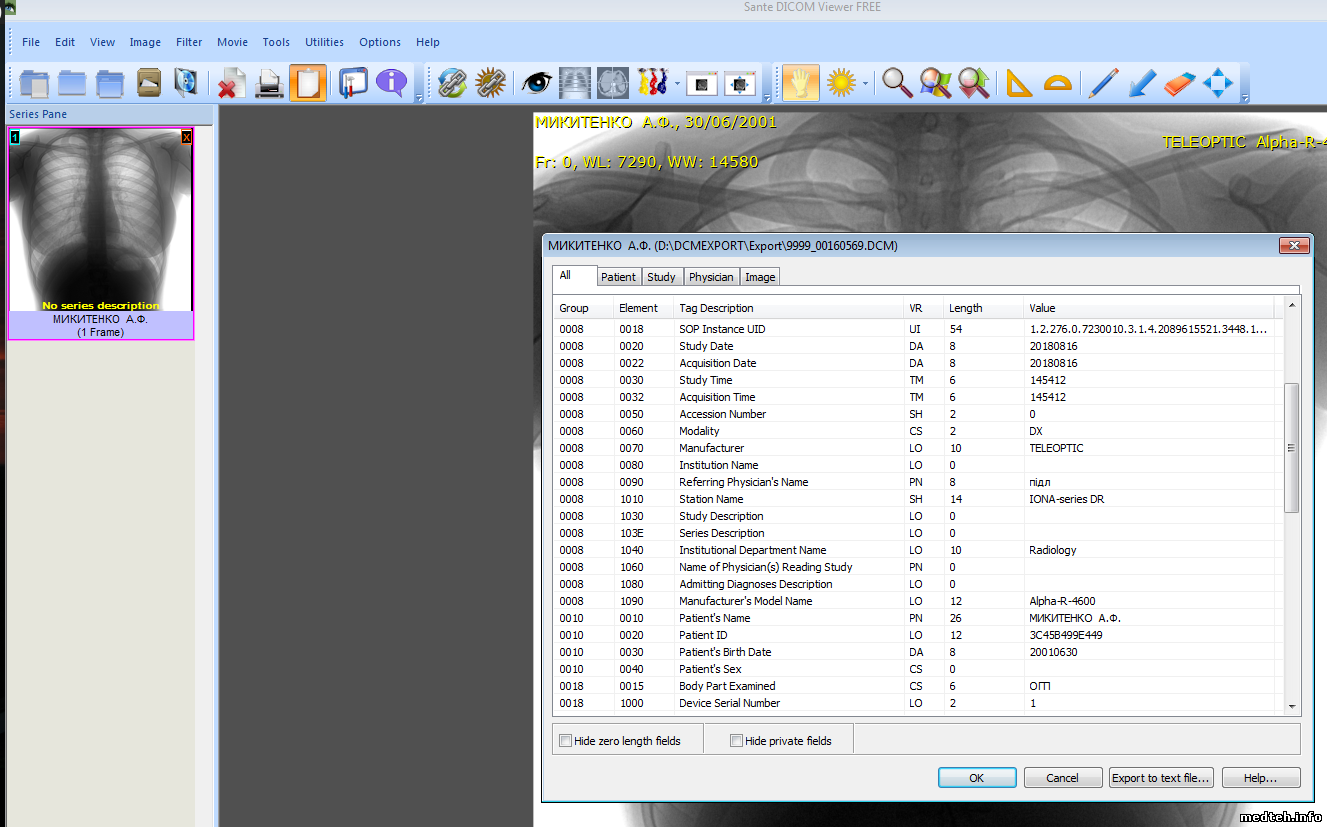
Task: Expand the dropdown next to the colored figures icon
Action: [x=677, y=83]
